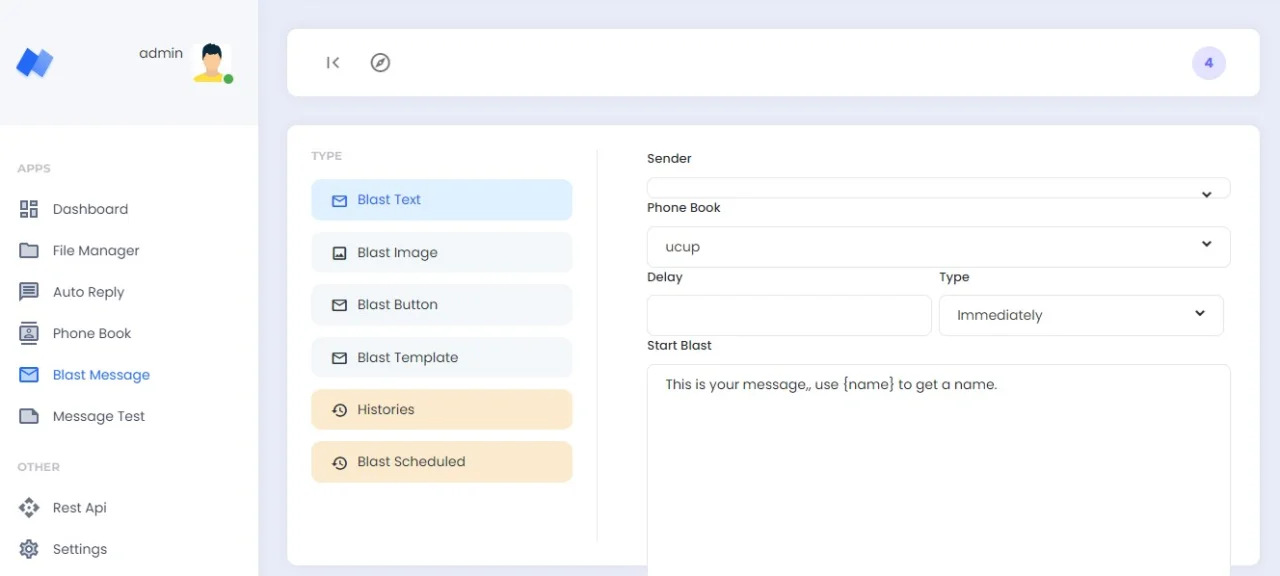The height and width of the screenshot is (576, 1280).
Task: Click the Blast Message envelope icon
Action: click(x=29, y=375)
